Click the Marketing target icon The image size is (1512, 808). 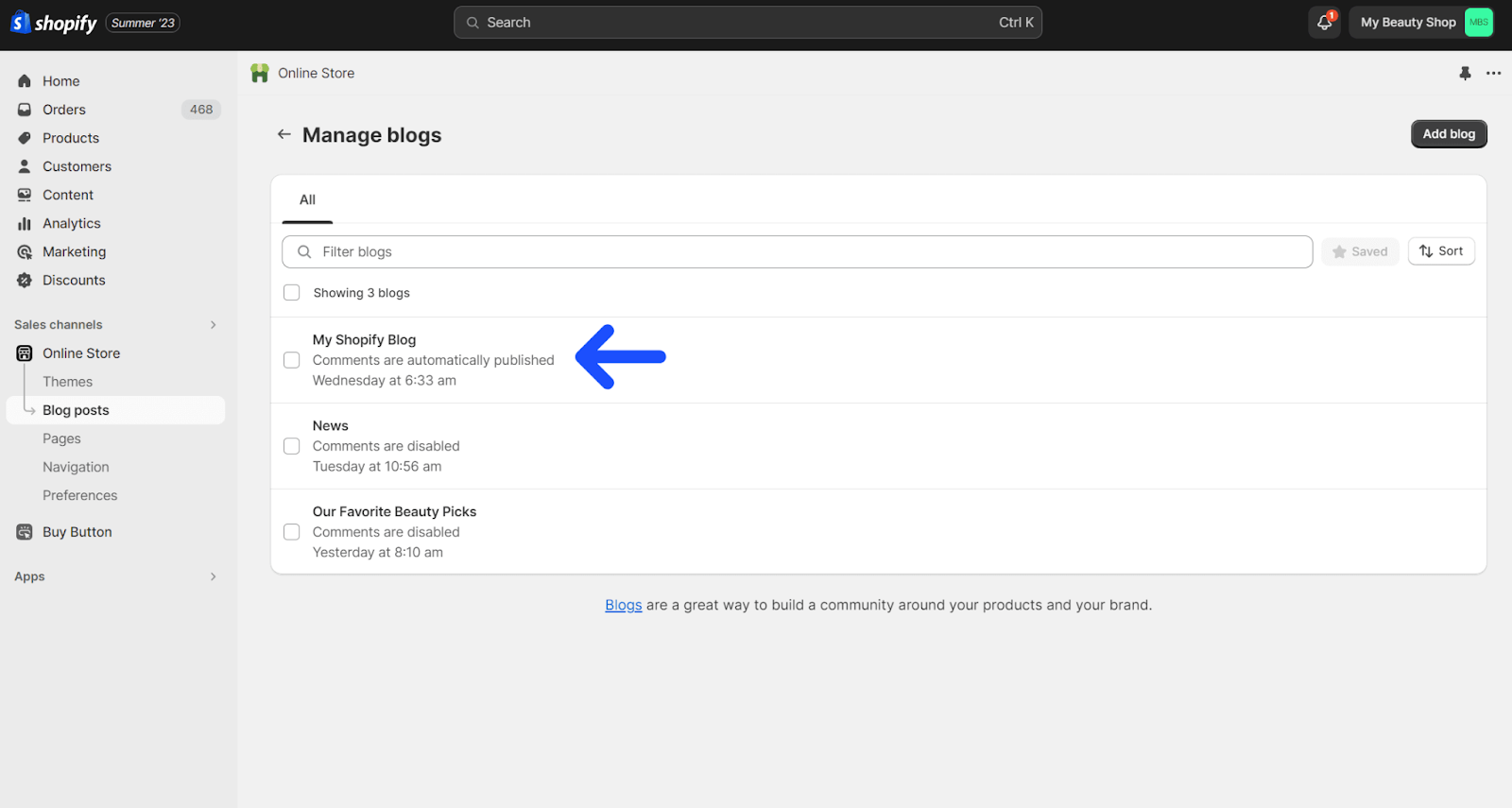point(25,251)
